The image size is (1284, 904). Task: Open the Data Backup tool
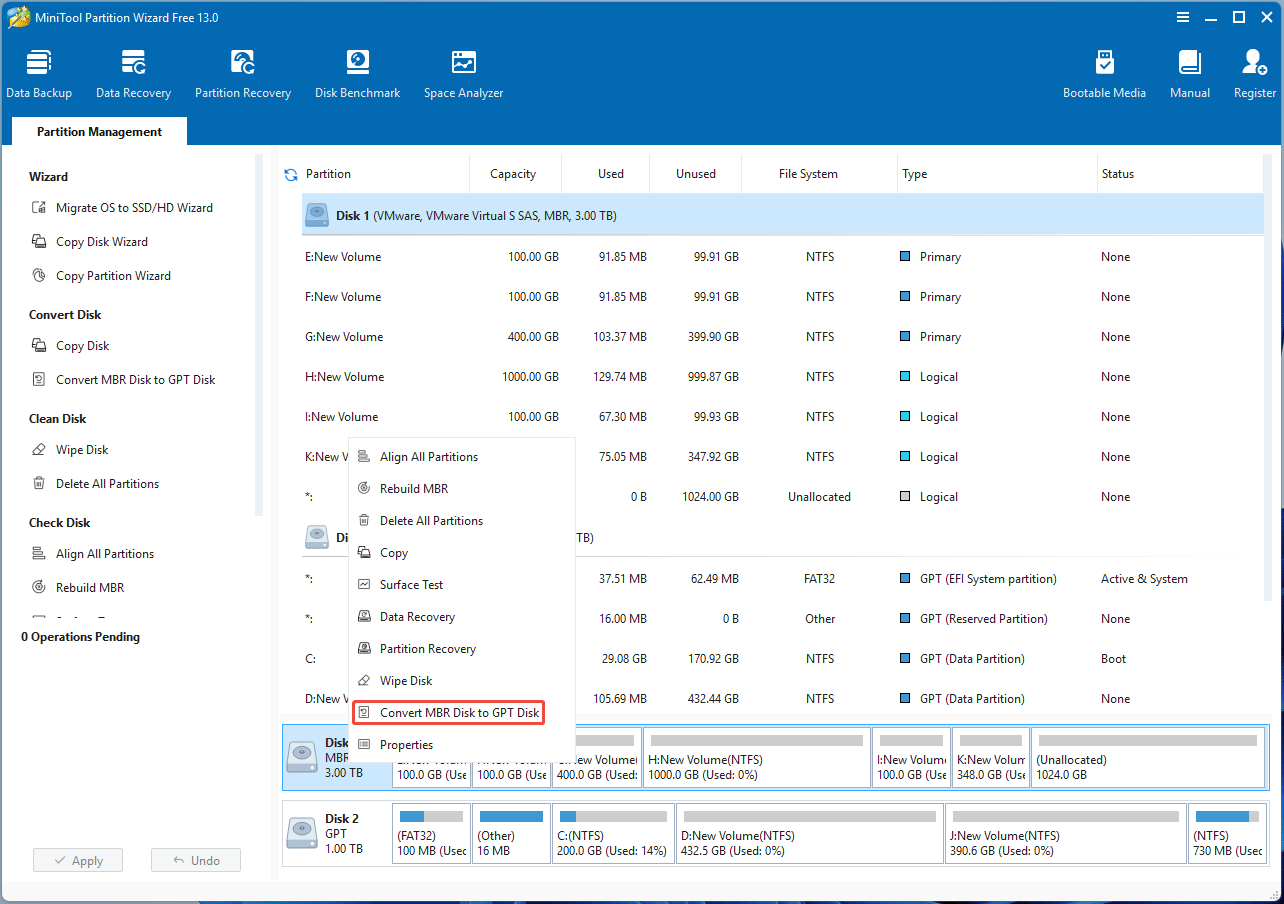[39, 73]
